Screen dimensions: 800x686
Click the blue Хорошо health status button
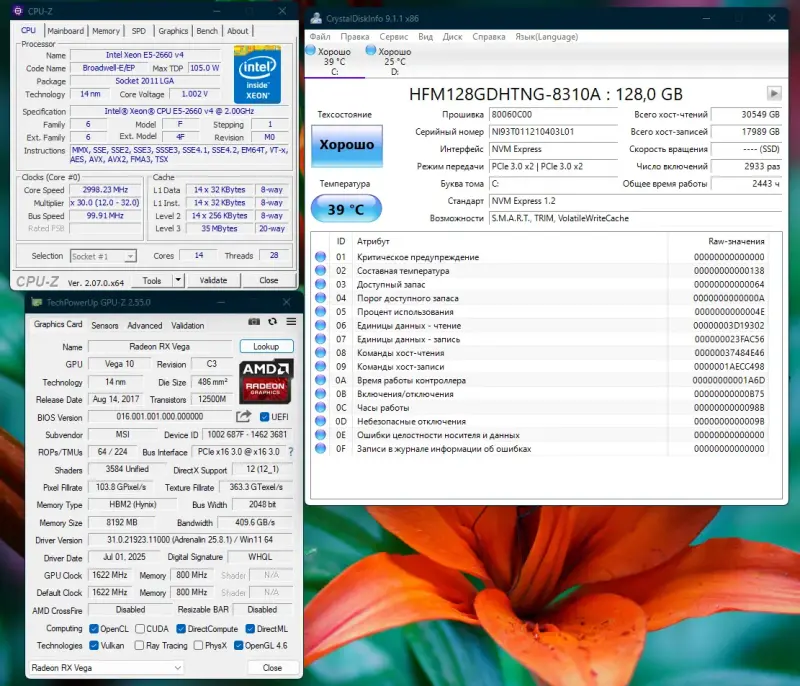point(346,145)
